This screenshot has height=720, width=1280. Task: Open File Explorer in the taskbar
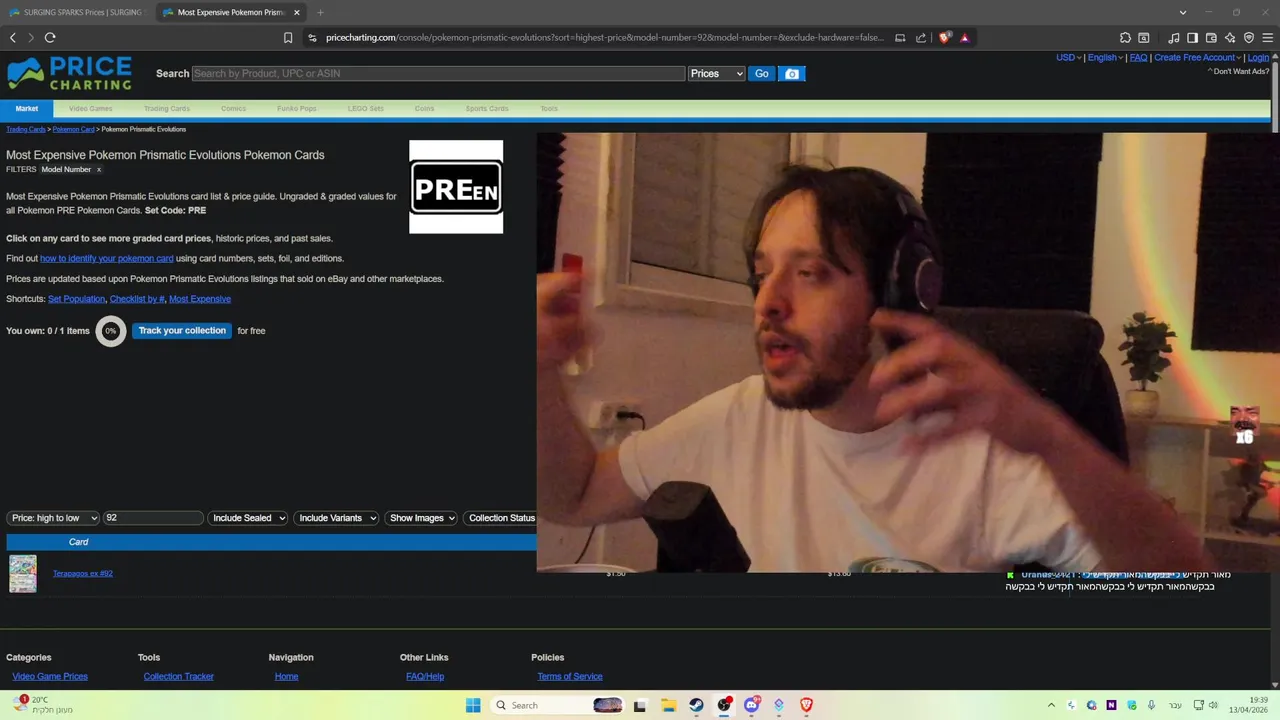[x=668, y=705]
